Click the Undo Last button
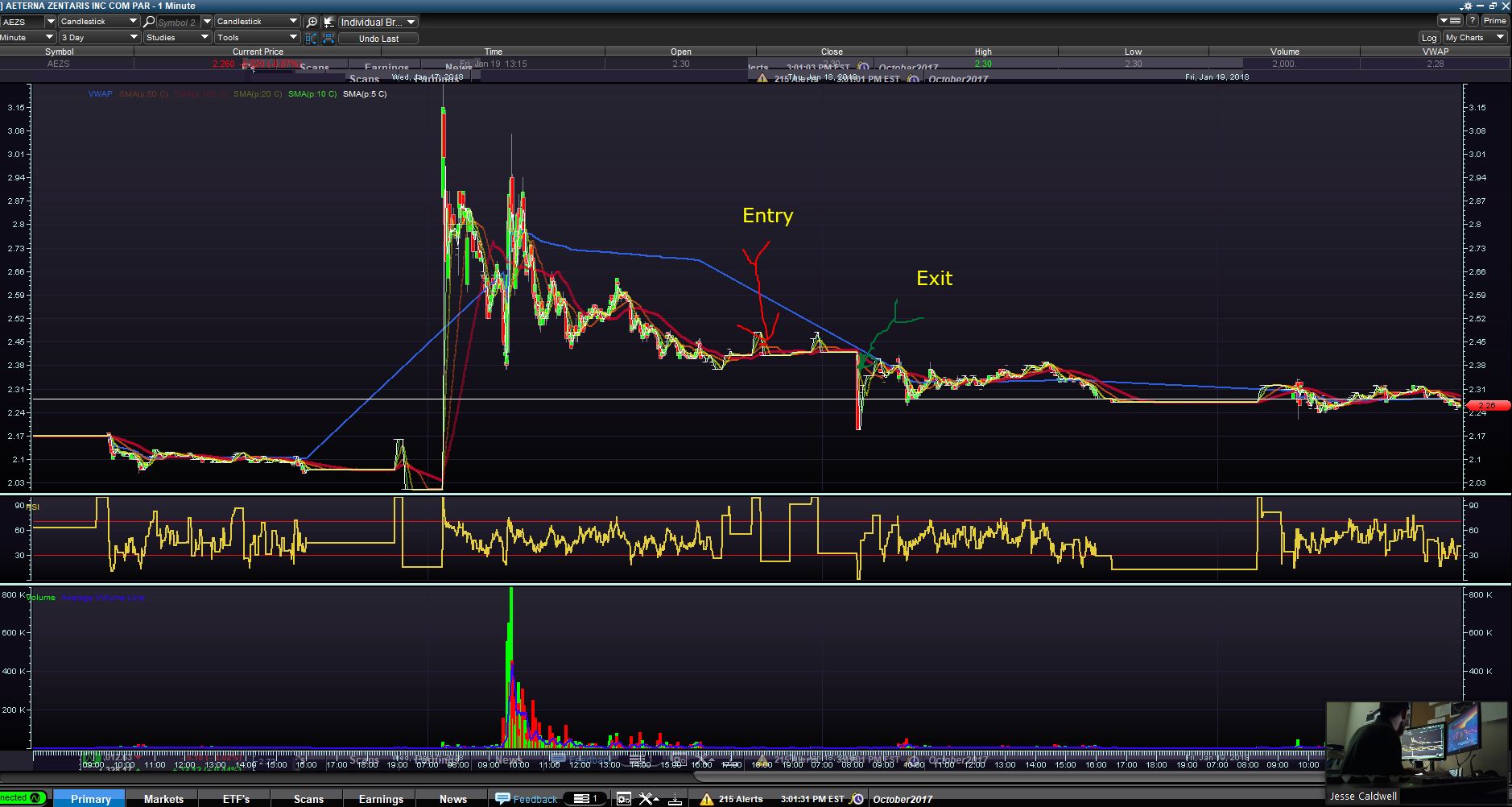Viewport: 1512px width, 807px height. pos(379,39)
